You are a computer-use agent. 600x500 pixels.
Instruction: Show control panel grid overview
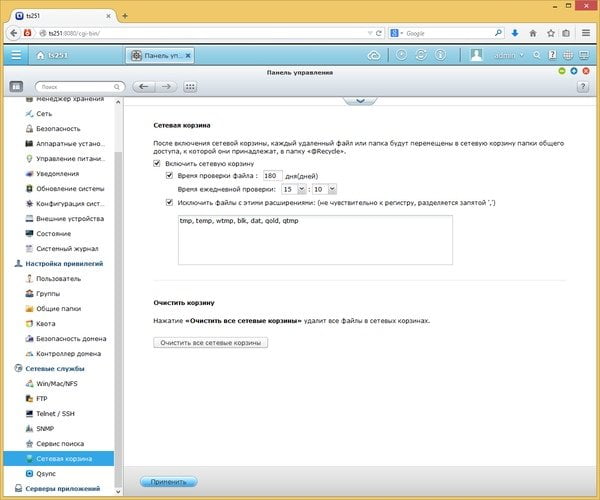tap(190, 87)
